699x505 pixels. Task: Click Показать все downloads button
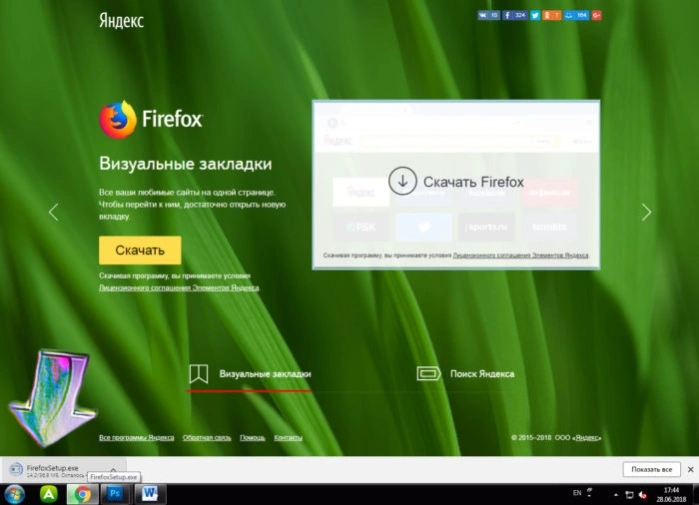click(x=651, y=469)
